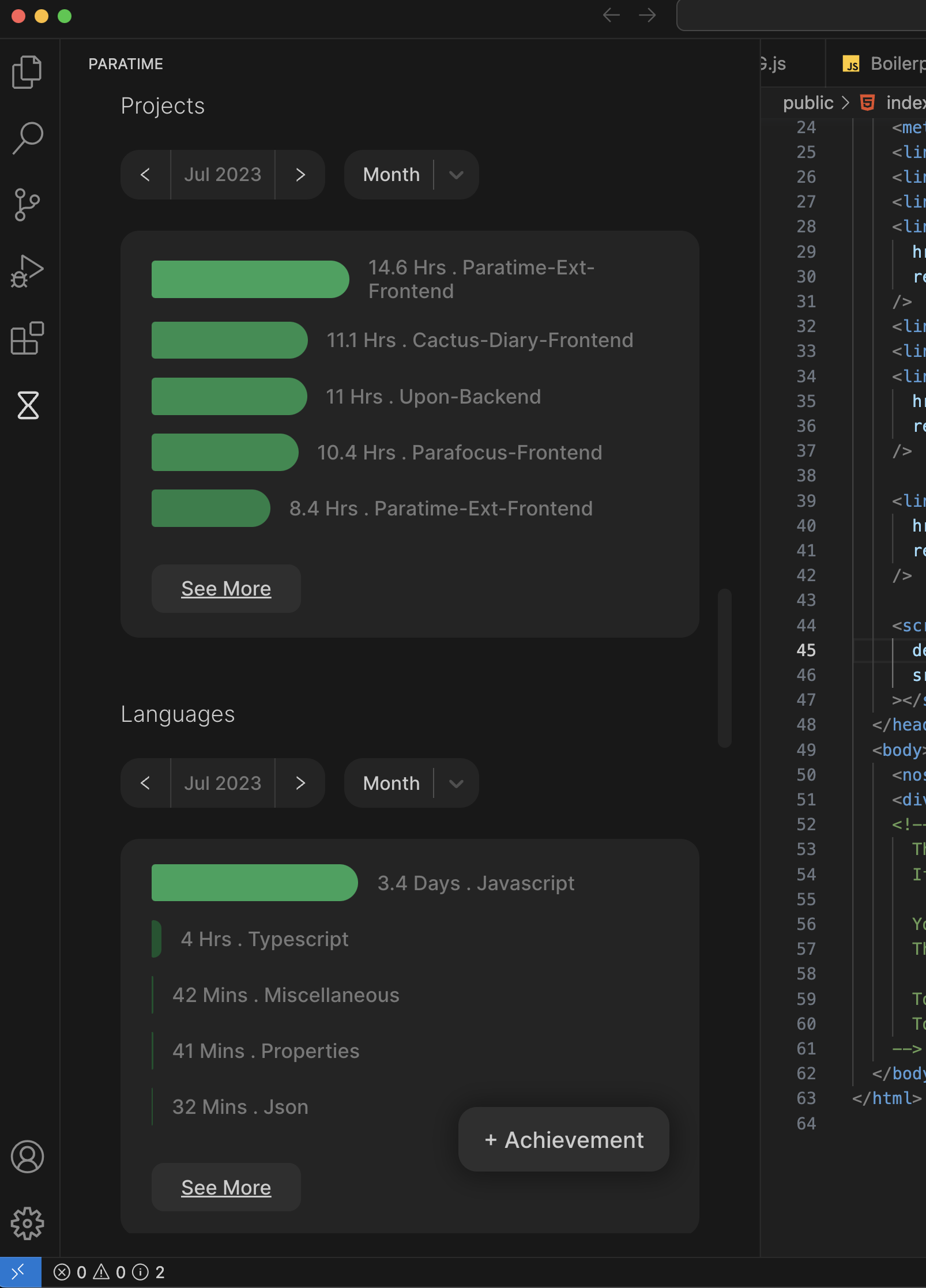Click the 14.6 Hrs Paratime-Ext-Frontend bar
926x1288 pixels.
coord(250,279)
